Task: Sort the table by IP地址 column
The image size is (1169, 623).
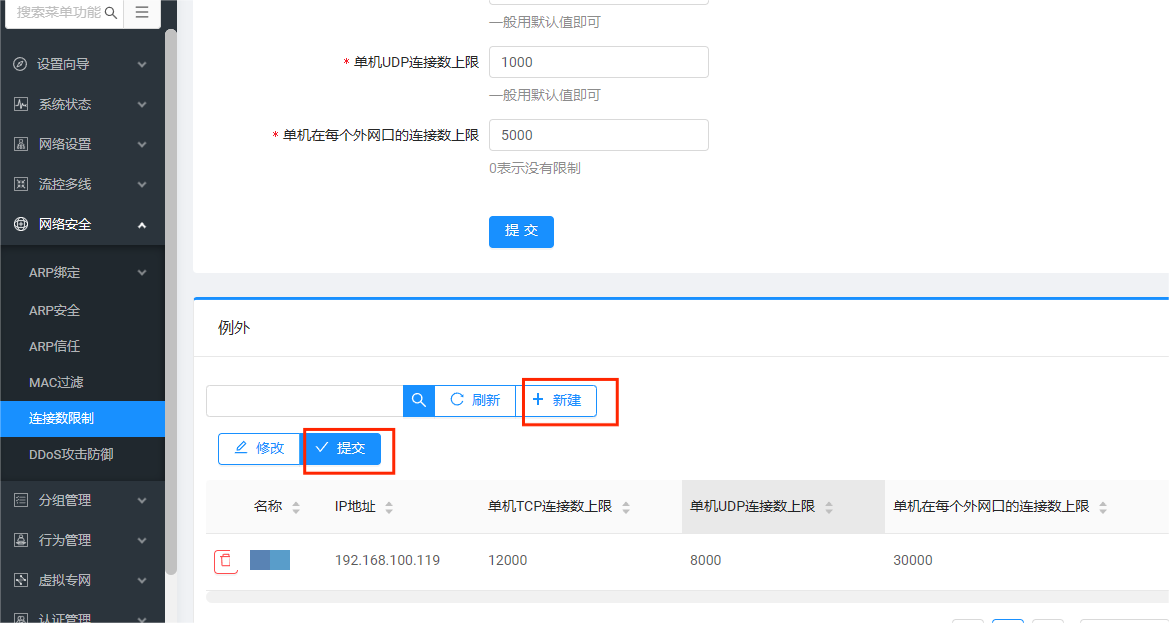Action: [389, 507]
